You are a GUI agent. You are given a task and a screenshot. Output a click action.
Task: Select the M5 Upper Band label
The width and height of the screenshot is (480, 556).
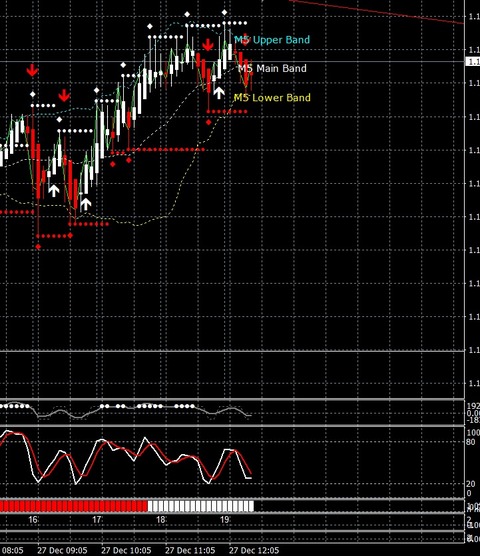(272, 40)
